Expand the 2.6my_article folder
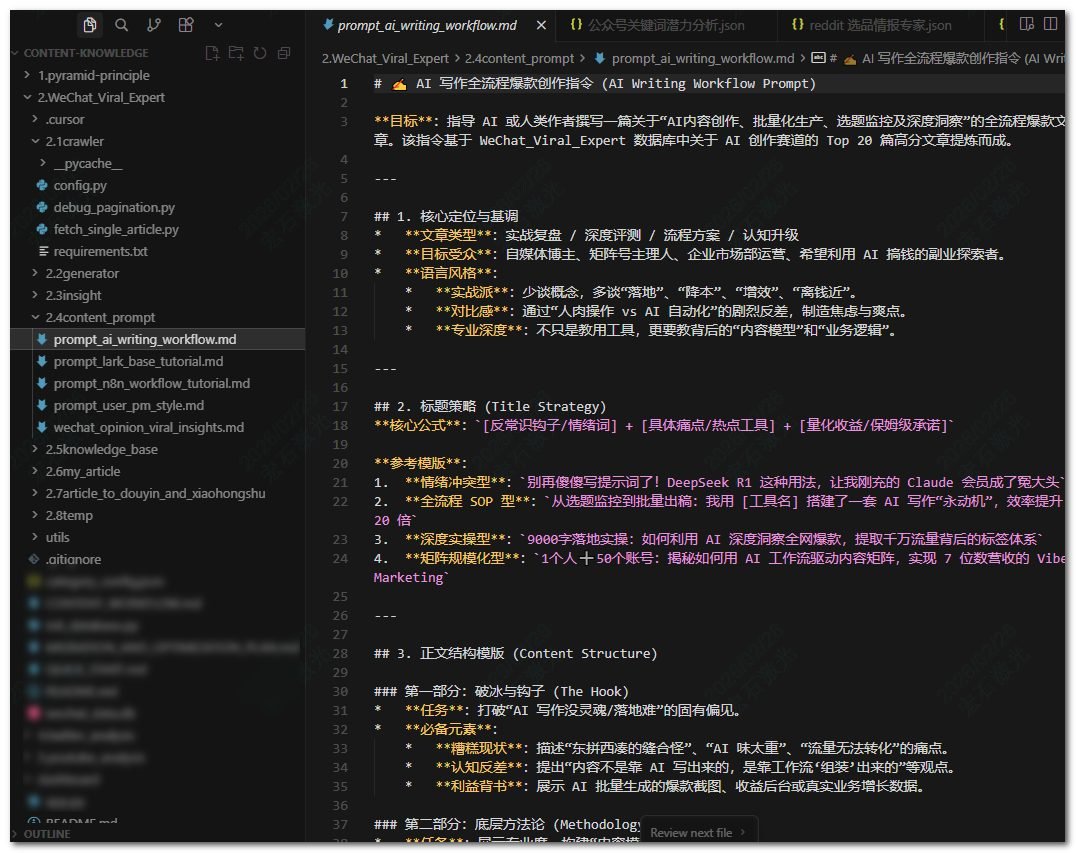Screen dimensions: 1076x853 click(82, 471)
